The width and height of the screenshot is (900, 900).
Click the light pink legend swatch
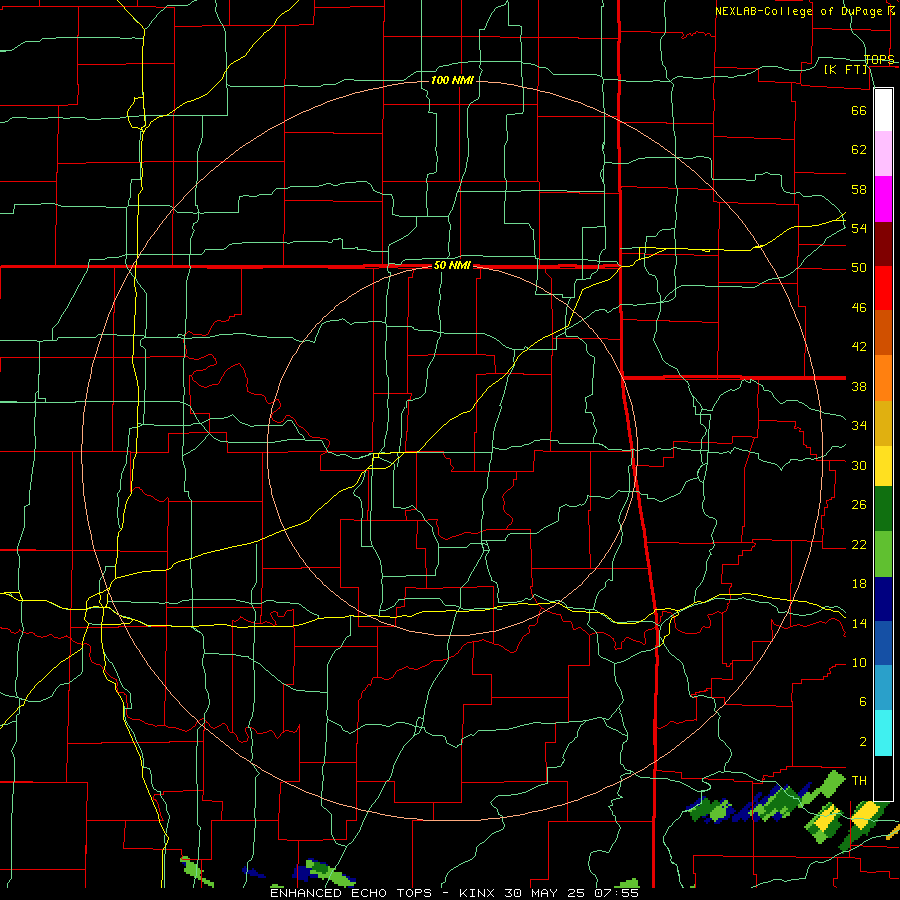click(883, 154)
